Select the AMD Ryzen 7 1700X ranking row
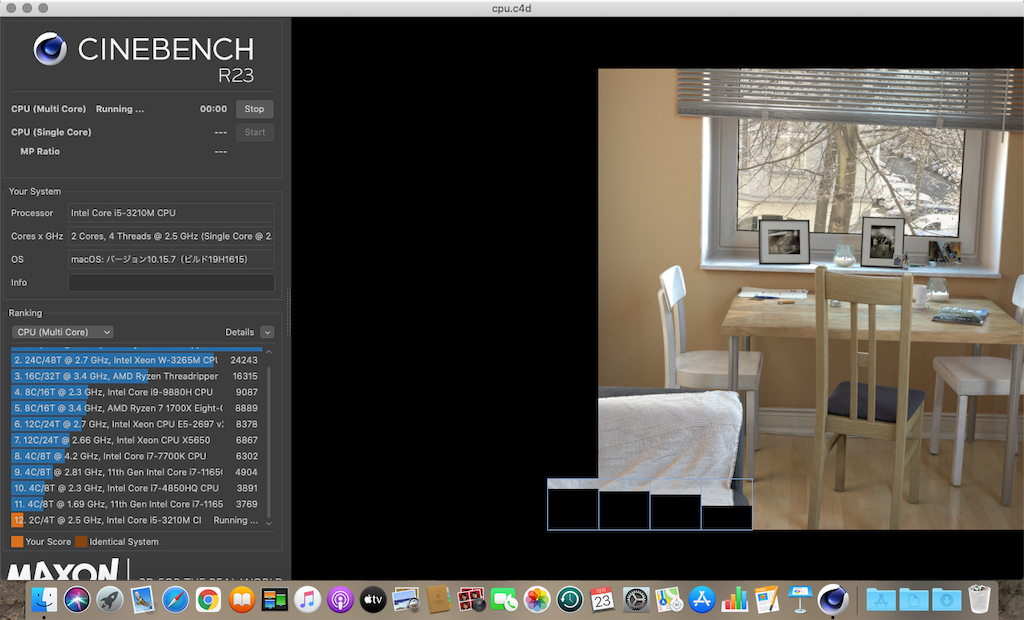 [x=136, y=408]
